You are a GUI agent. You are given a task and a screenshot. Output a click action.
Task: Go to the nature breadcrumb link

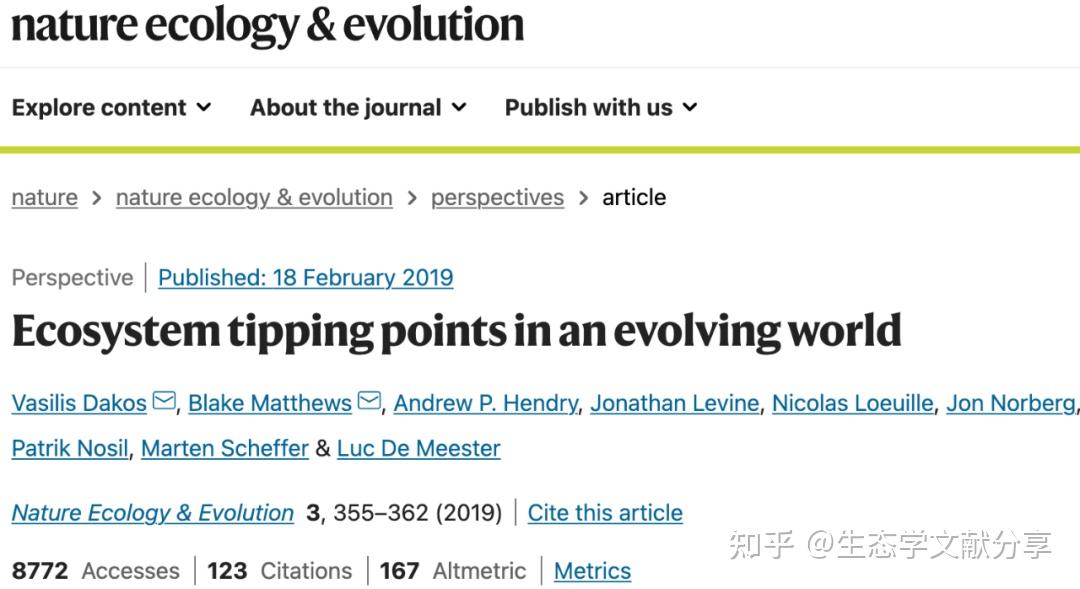44,198
